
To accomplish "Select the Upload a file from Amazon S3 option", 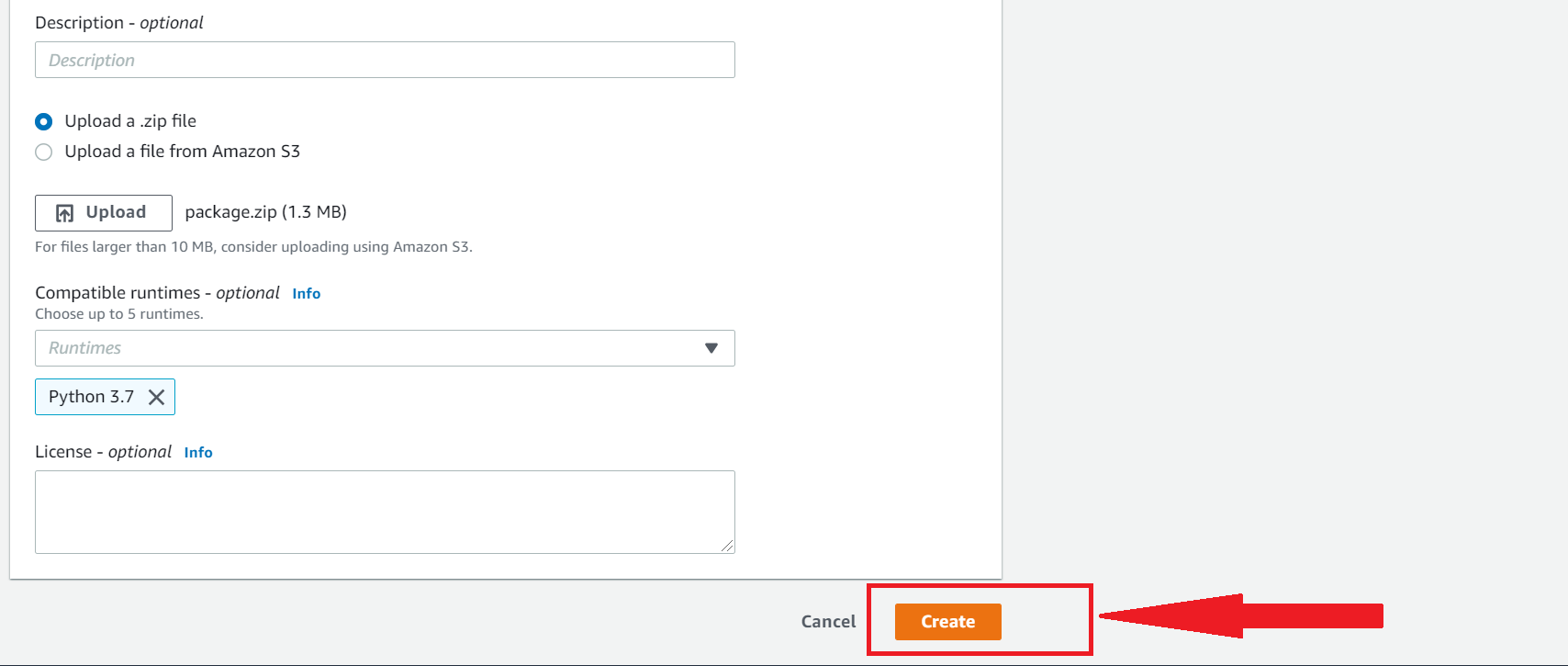I will click(43, 151).
